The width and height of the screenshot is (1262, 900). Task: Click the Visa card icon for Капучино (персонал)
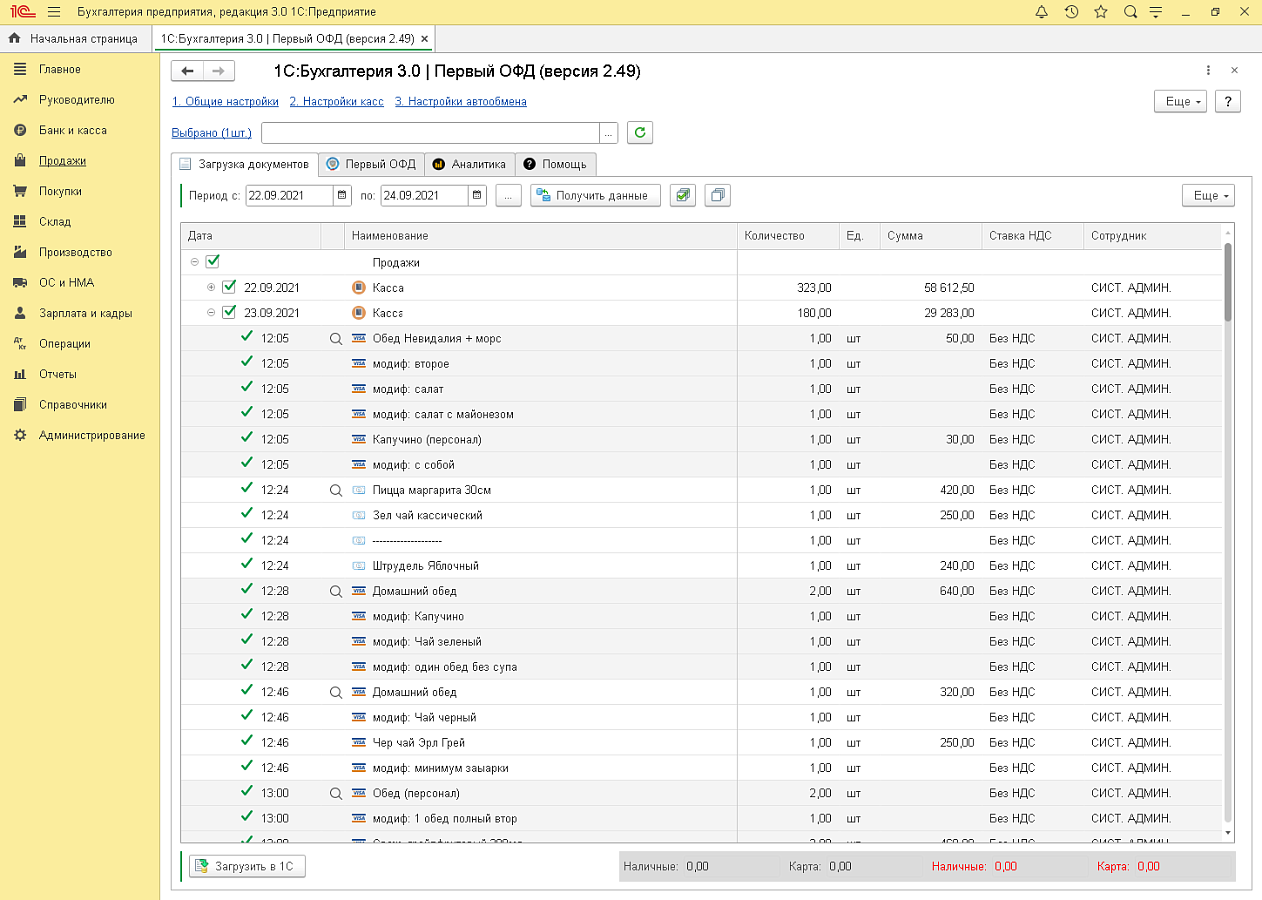[x=359, y=439]
